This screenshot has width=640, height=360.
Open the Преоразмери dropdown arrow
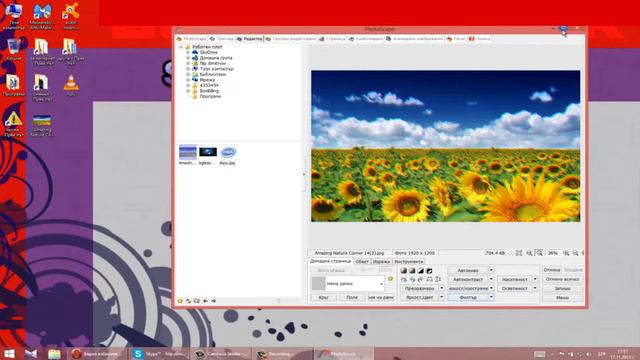tap(442, 288)
